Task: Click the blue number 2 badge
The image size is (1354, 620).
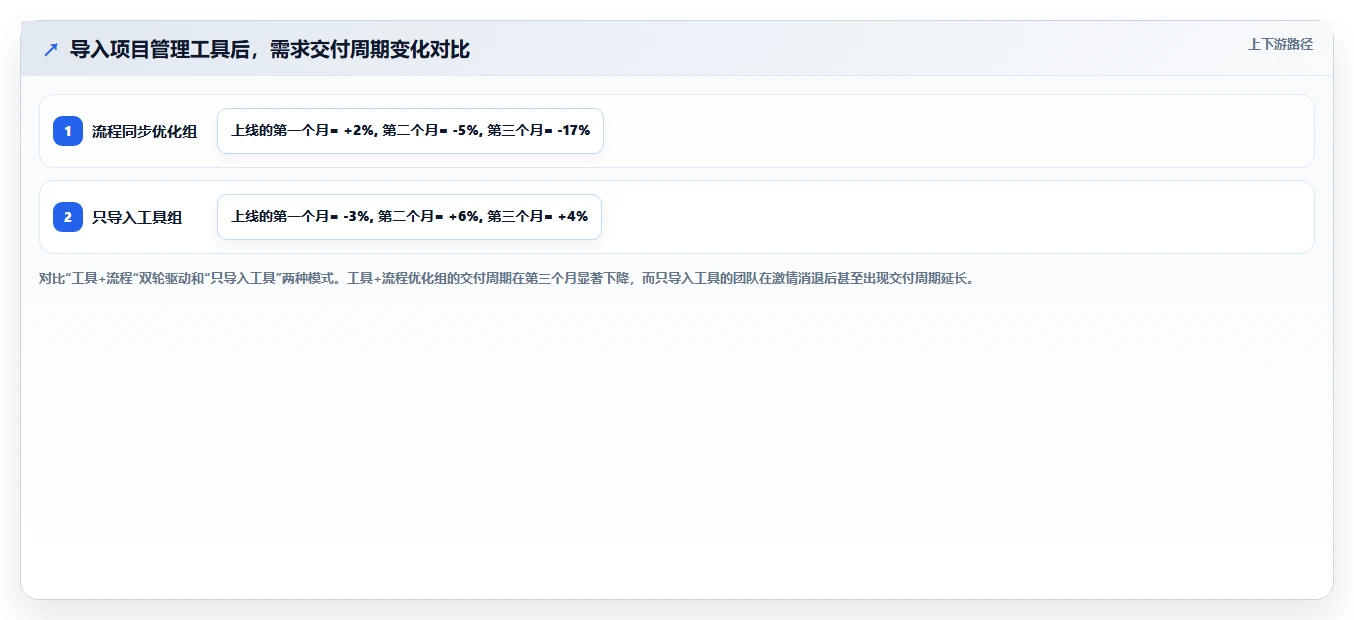Action: [68, 217]
